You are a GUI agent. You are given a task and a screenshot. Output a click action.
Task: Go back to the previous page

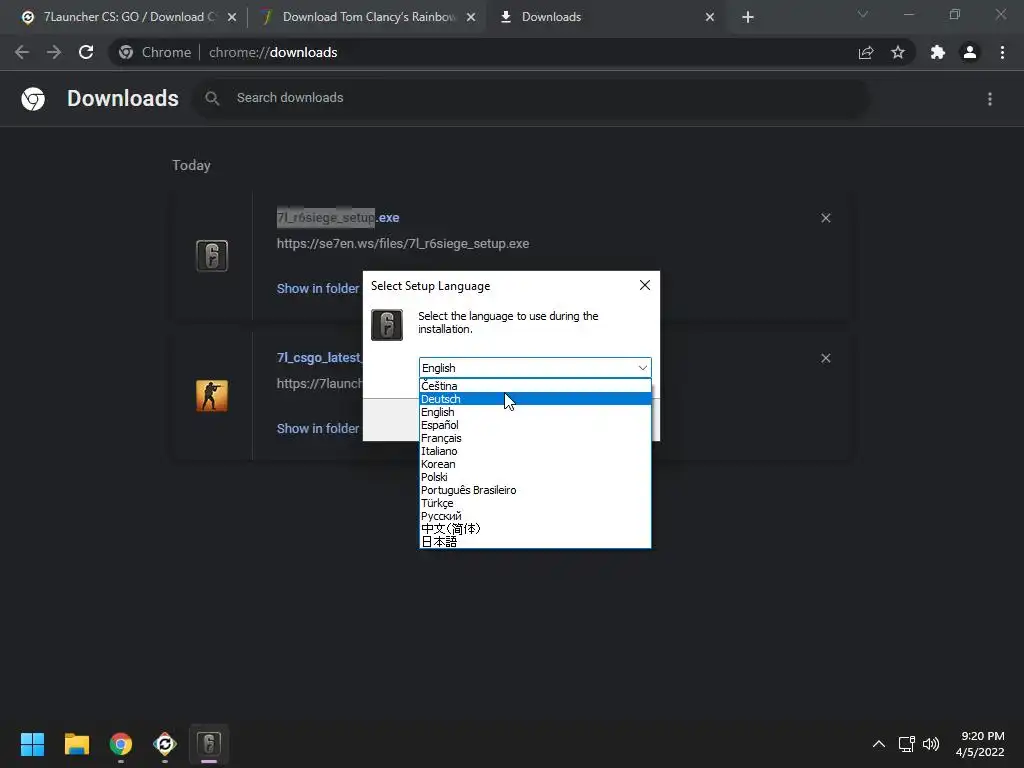tap(22, 52)
